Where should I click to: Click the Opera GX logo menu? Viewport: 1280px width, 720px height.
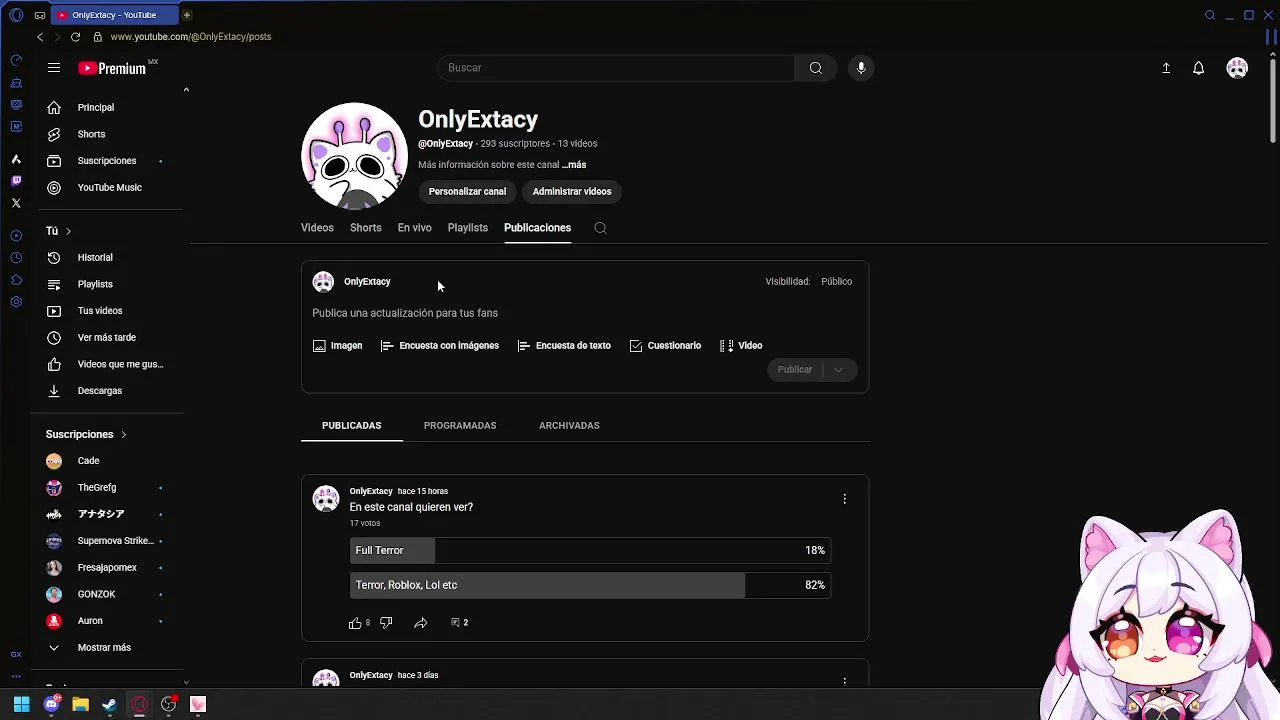pyautogui.click(x=16, y=15)
